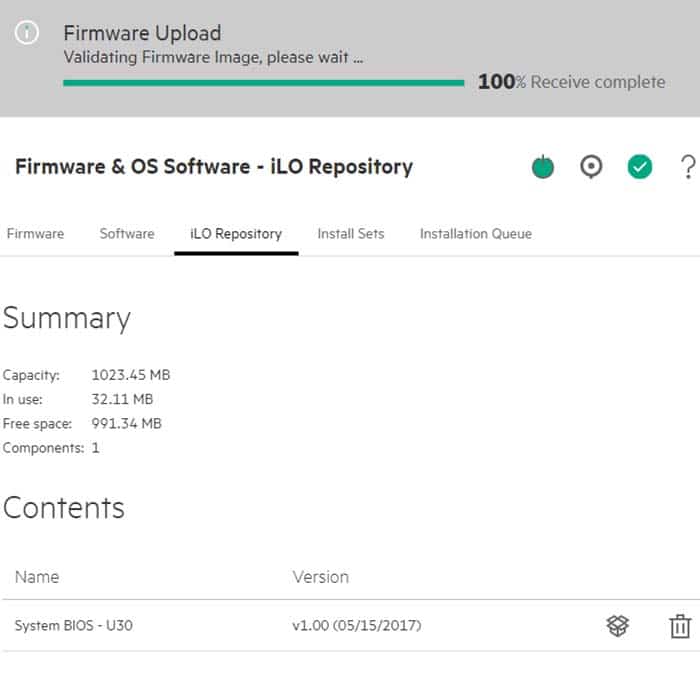Select the iLO Repository tab
Viewport: 700px width, 700px height.
pos(236,234)
